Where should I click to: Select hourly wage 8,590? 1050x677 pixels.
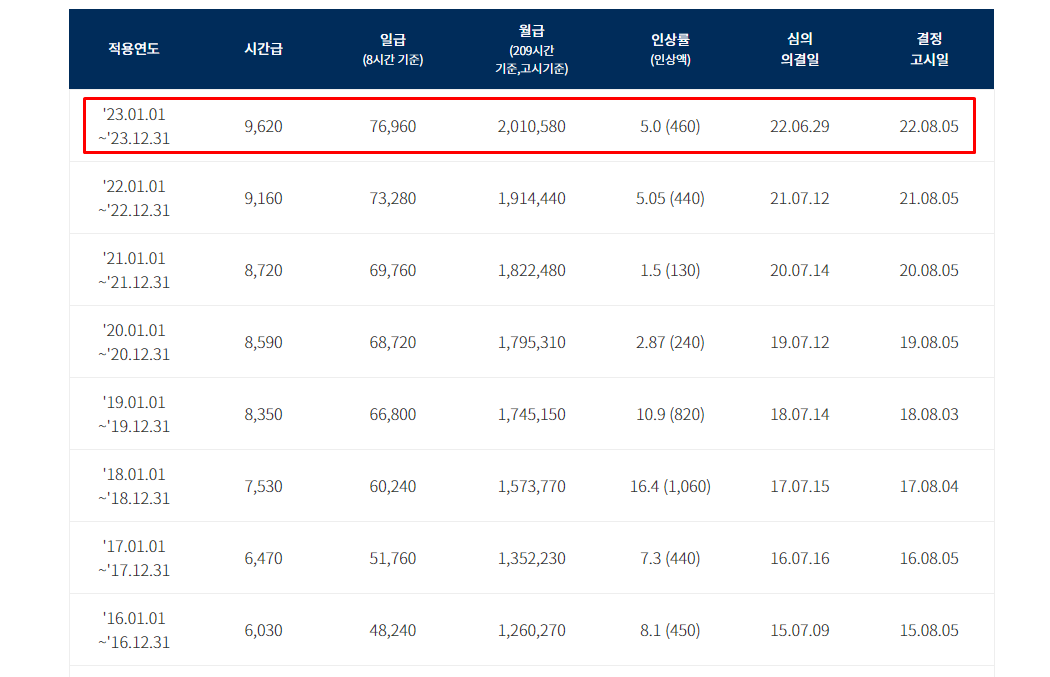[263, 342]
